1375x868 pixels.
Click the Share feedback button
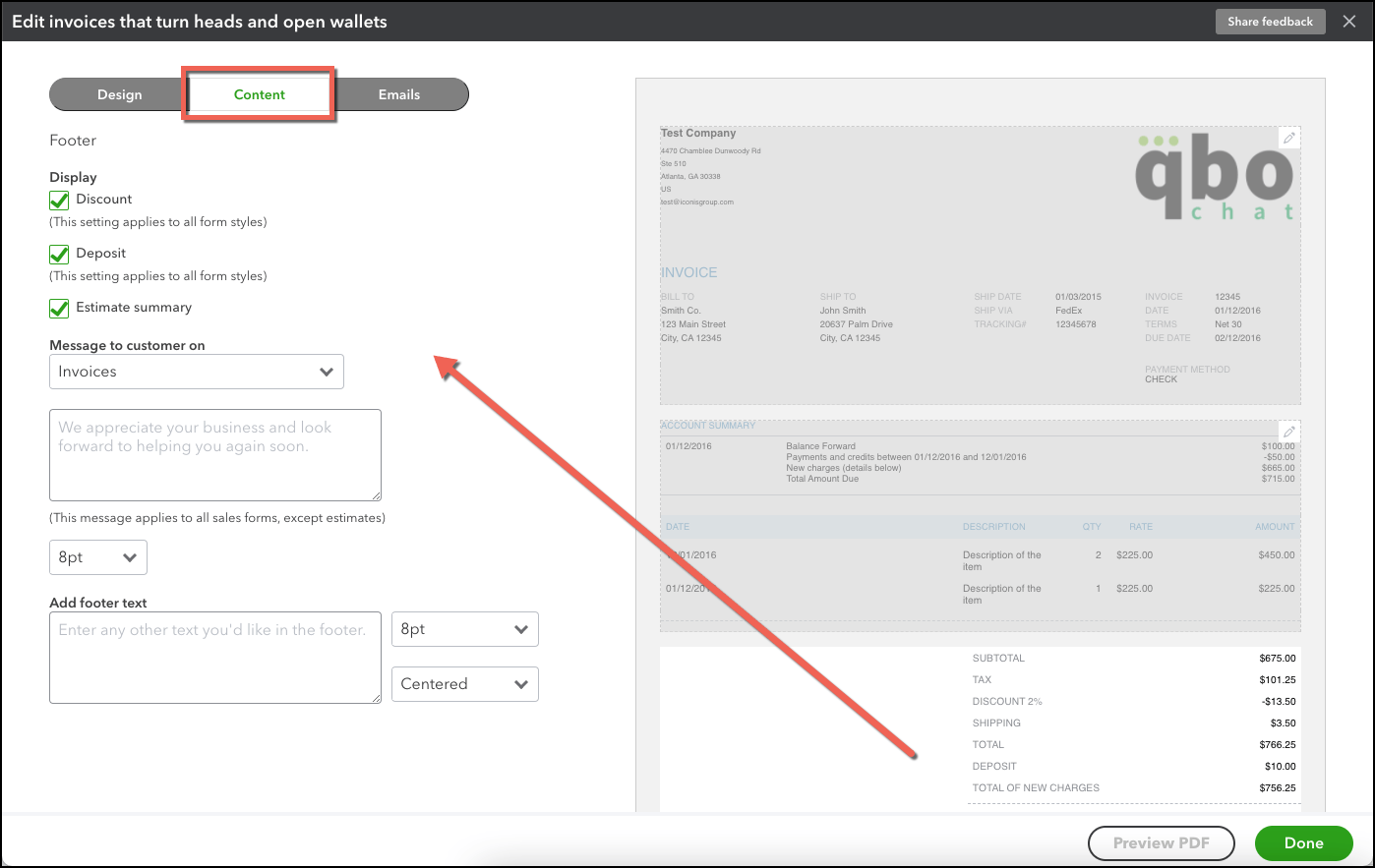(1270, 21)
